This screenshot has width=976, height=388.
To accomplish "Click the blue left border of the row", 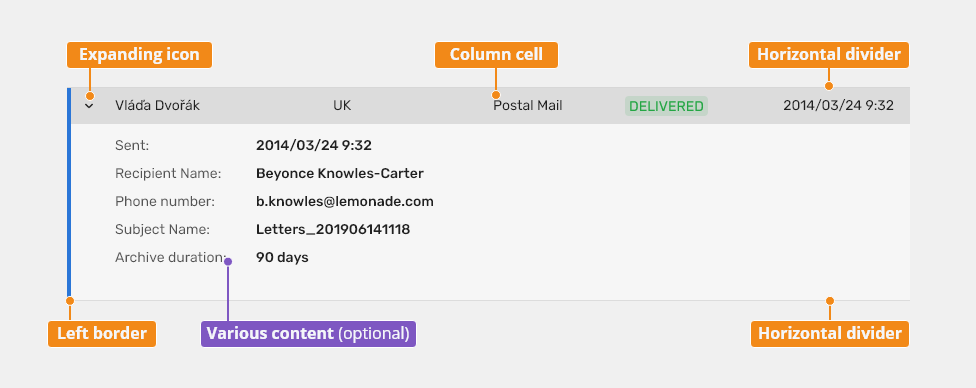I will pos(69,192).
